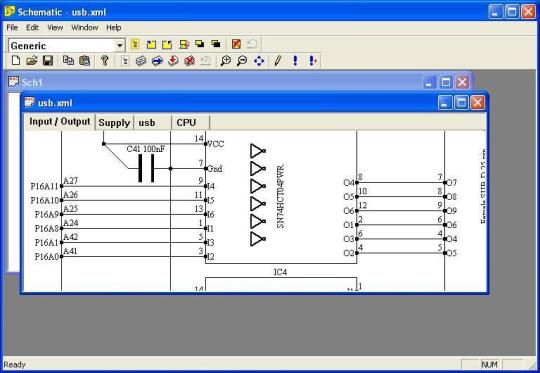Select the P16A10 net label
This screenshot has width=540, height=373.
[45, 200]
